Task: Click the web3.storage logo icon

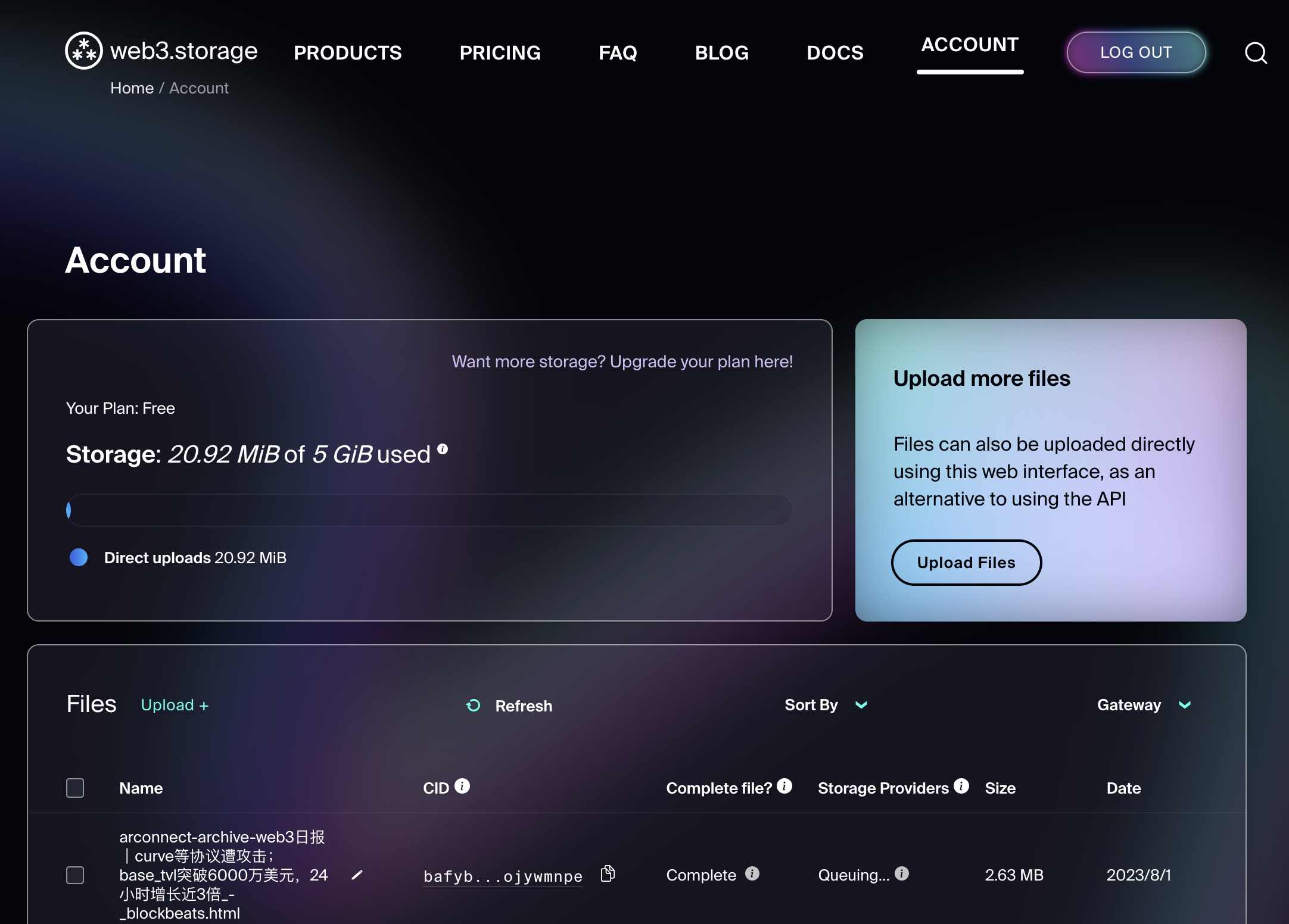Action: coord(83,51)
